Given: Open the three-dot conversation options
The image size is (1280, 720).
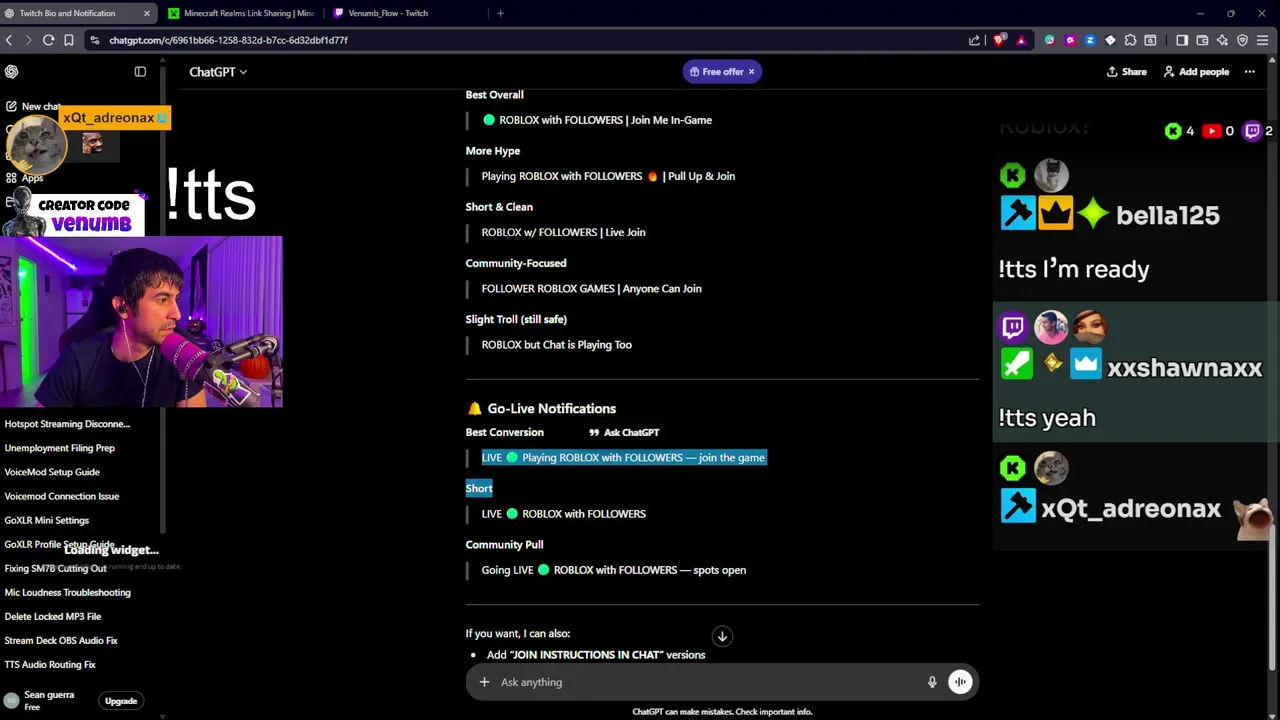Looking at the screenshot, I should 1249,72.
